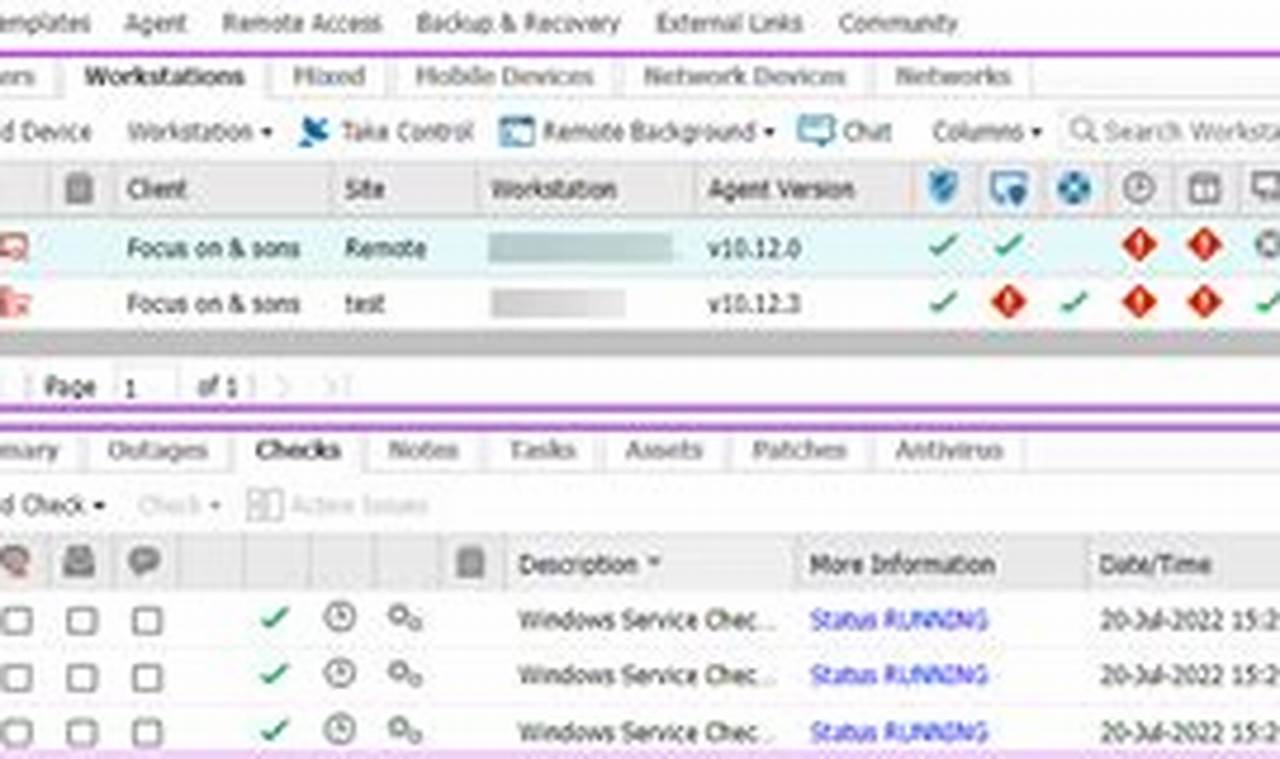Open the Antivirus tab
Screen dimensions: 1280x759
point(948,451)
